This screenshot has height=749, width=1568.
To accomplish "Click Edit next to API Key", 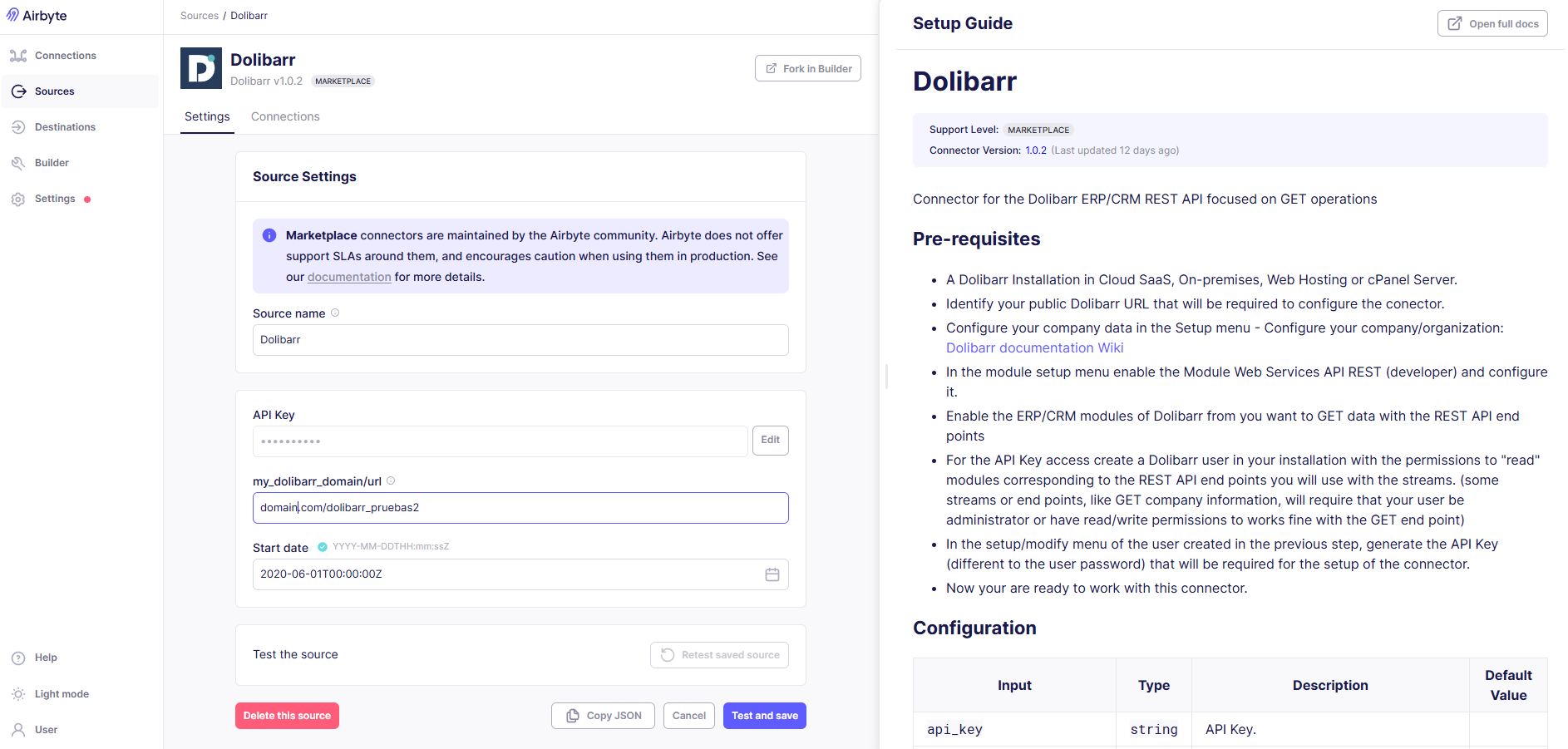I will pos(771,440).
